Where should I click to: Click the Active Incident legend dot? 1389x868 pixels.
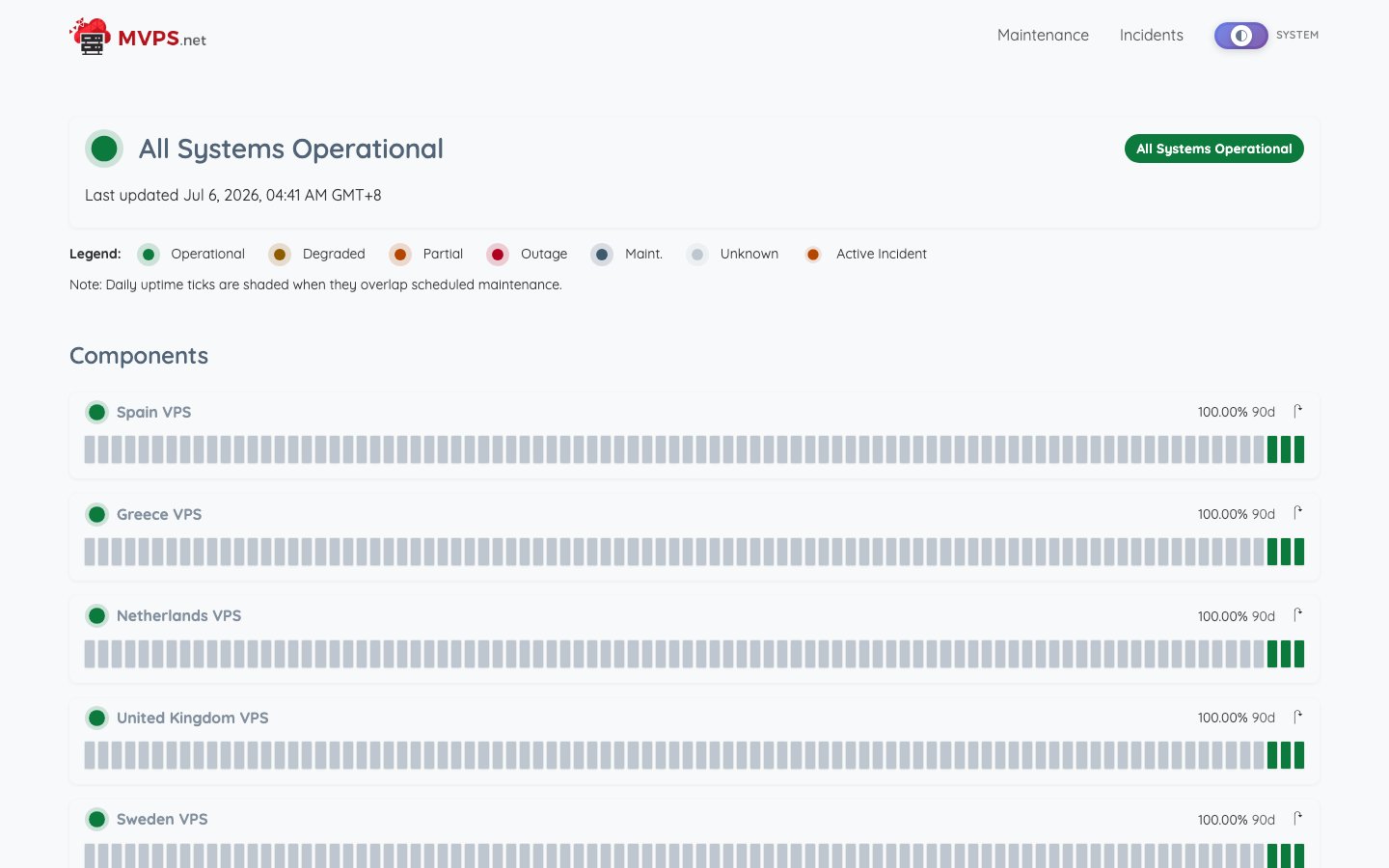point(813,255)
